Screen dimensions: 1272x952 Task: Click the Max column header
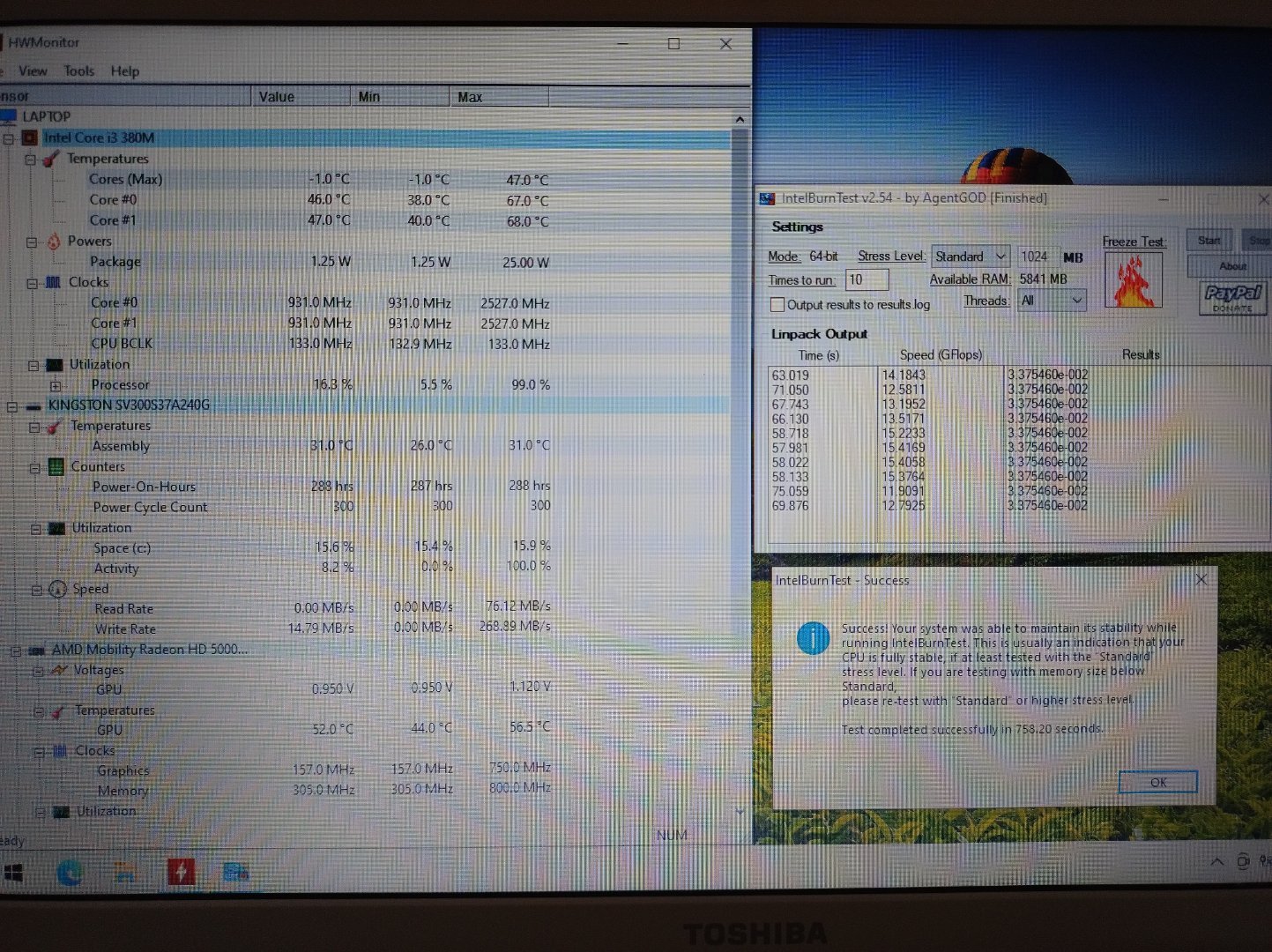pyautogui.click(x=500, y=97)
